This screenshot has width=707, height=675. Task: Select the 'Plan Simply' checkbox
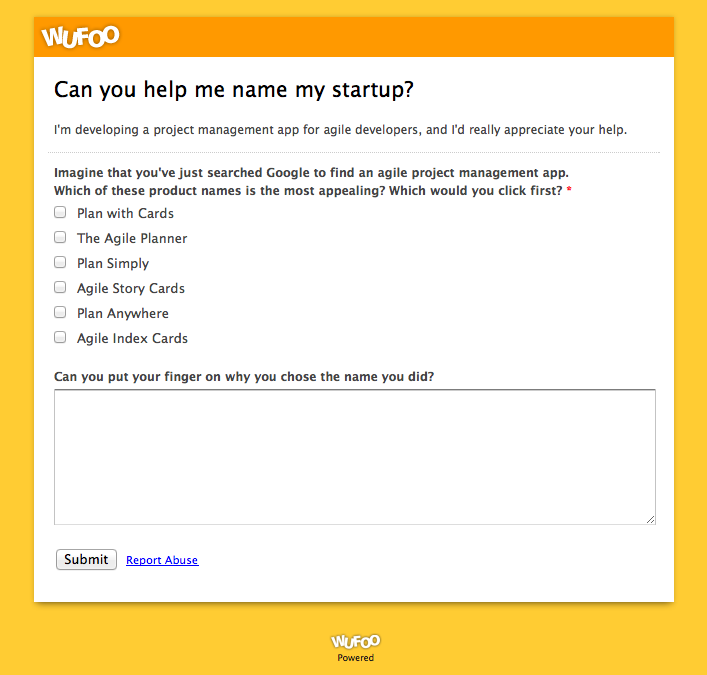coord(60,262)
